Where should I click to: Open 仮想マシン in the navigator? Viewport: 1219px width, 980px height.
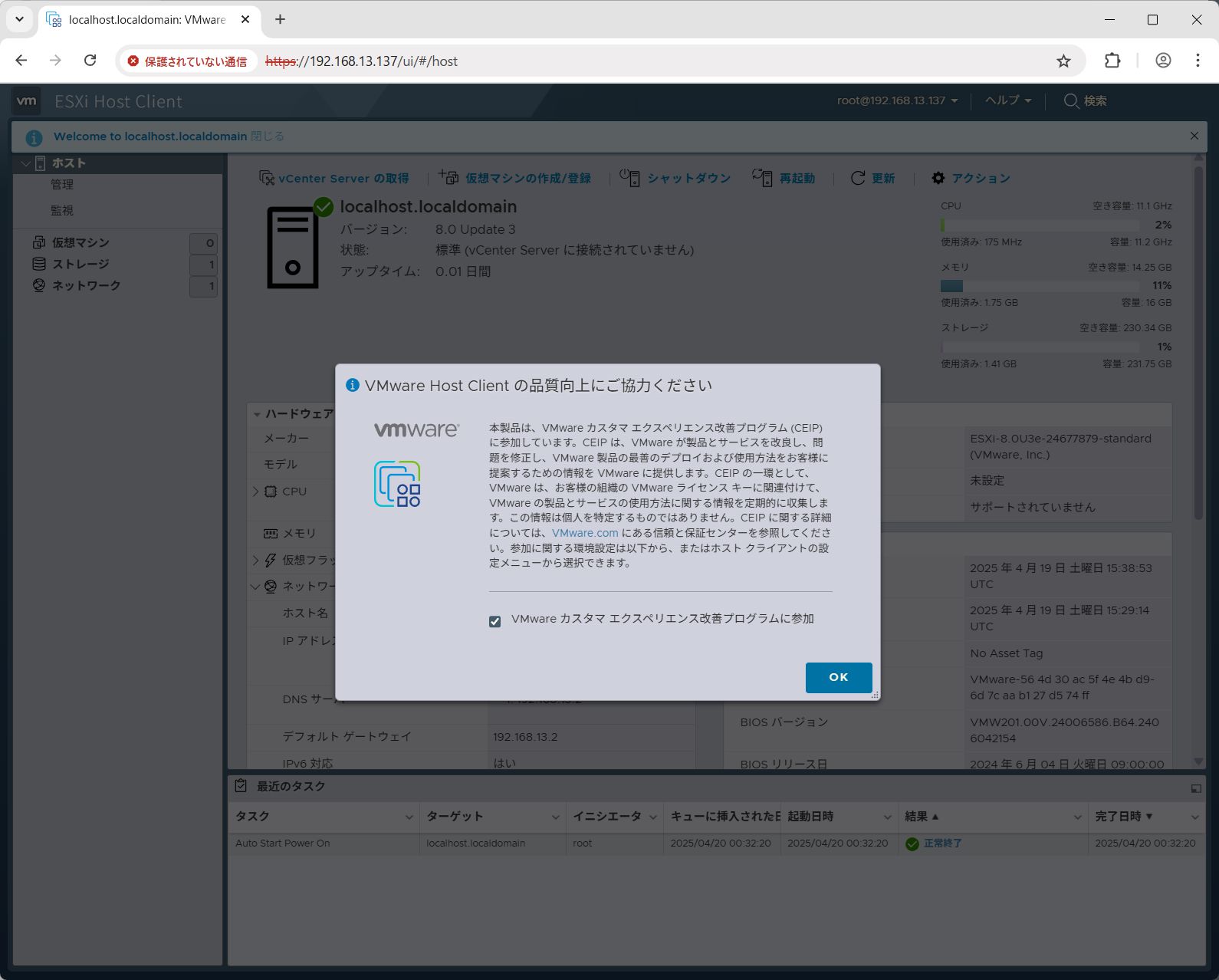(x=80, y=242)
